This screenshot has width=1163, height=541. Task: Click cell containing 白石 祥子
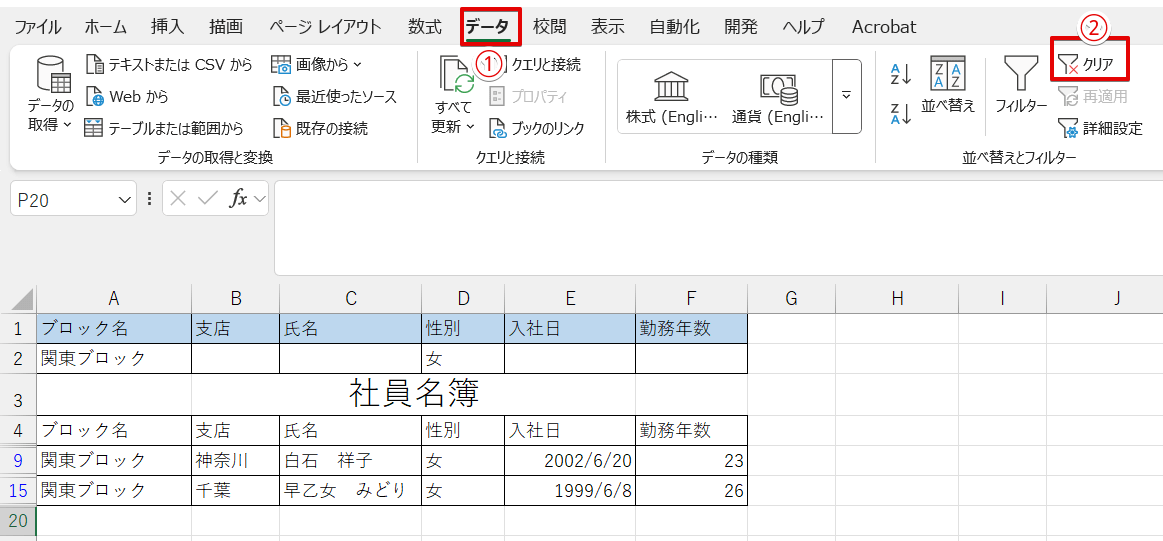click(351, 461)
